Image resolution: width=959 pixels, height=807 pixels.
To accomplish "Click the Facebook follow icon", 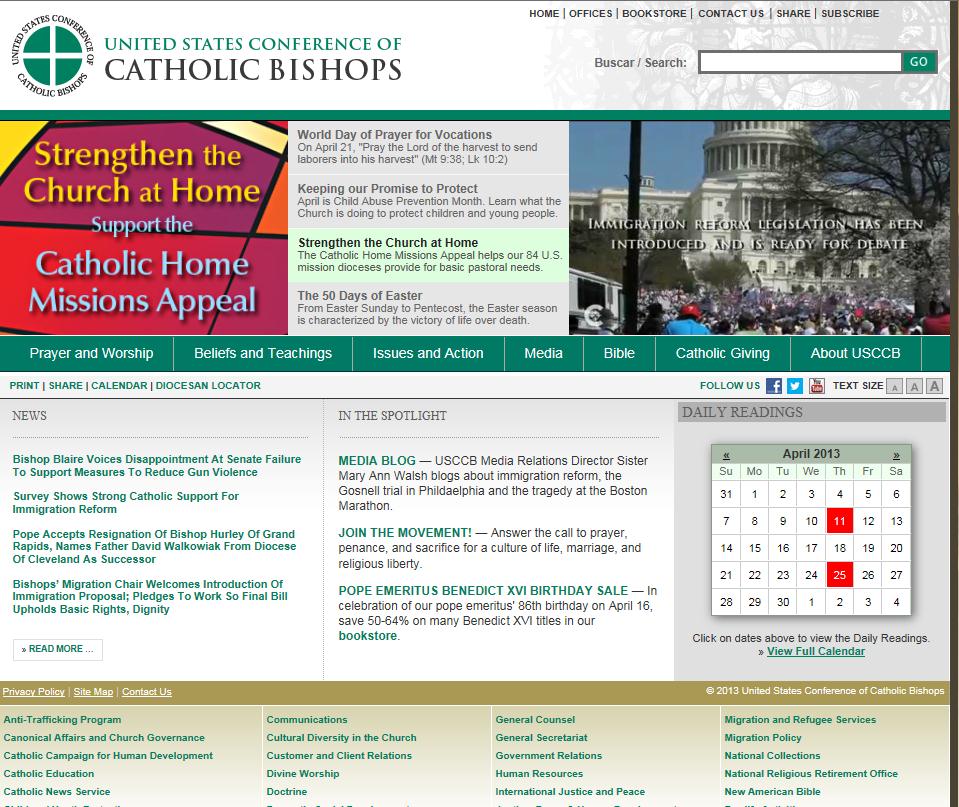I will click(x=773, y=386).
